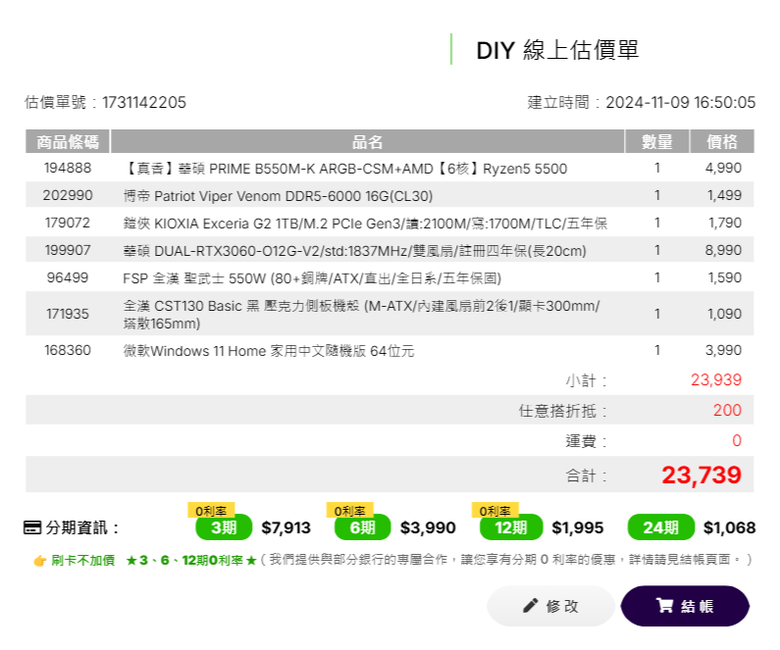Viewport: 780px width, 650px height.
Task: Click the 合計 label
Action: pyautogui.click(x=586, y=476)
